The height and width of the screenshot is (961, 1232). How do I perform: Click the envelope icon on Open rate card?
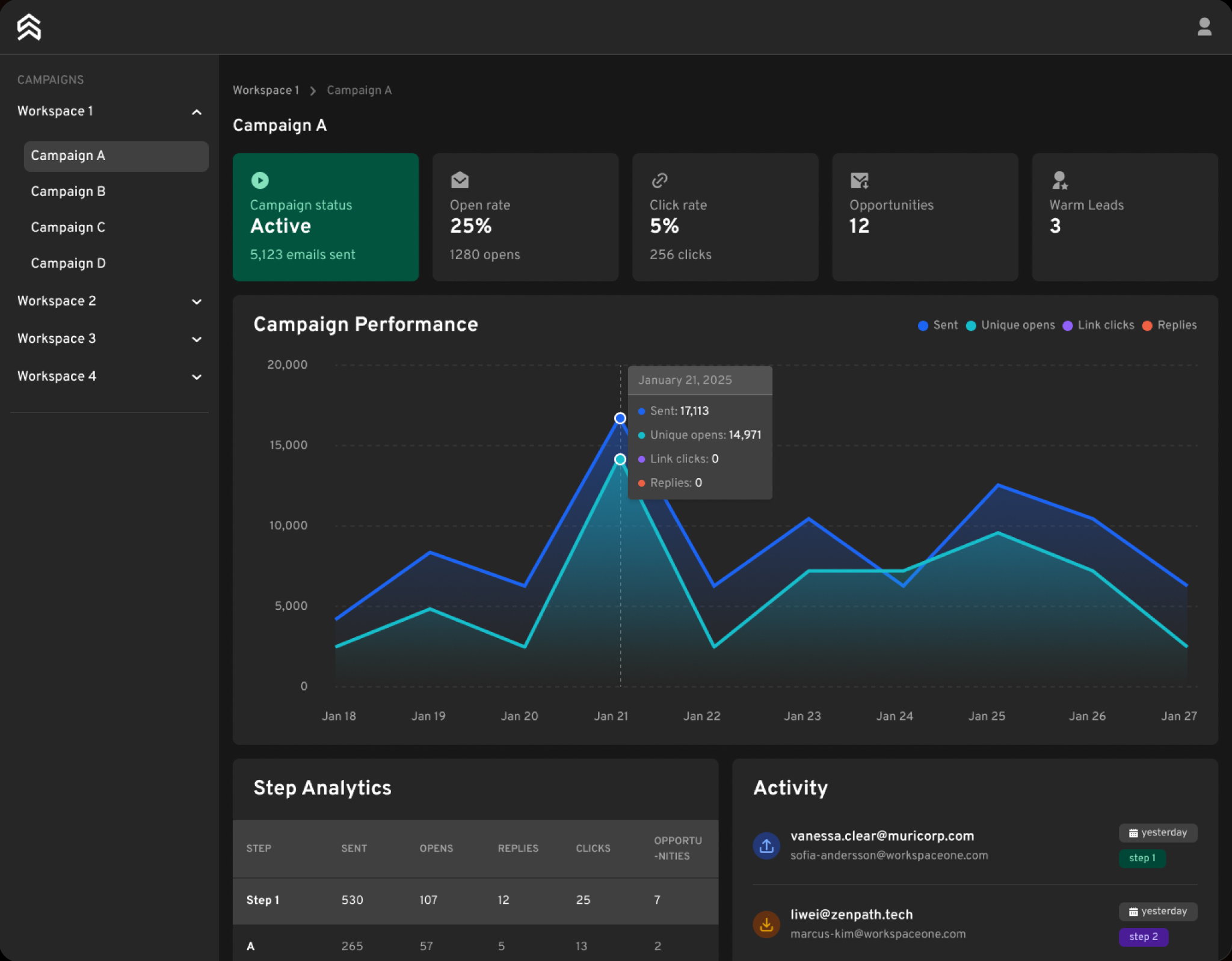tap(459, 180)
